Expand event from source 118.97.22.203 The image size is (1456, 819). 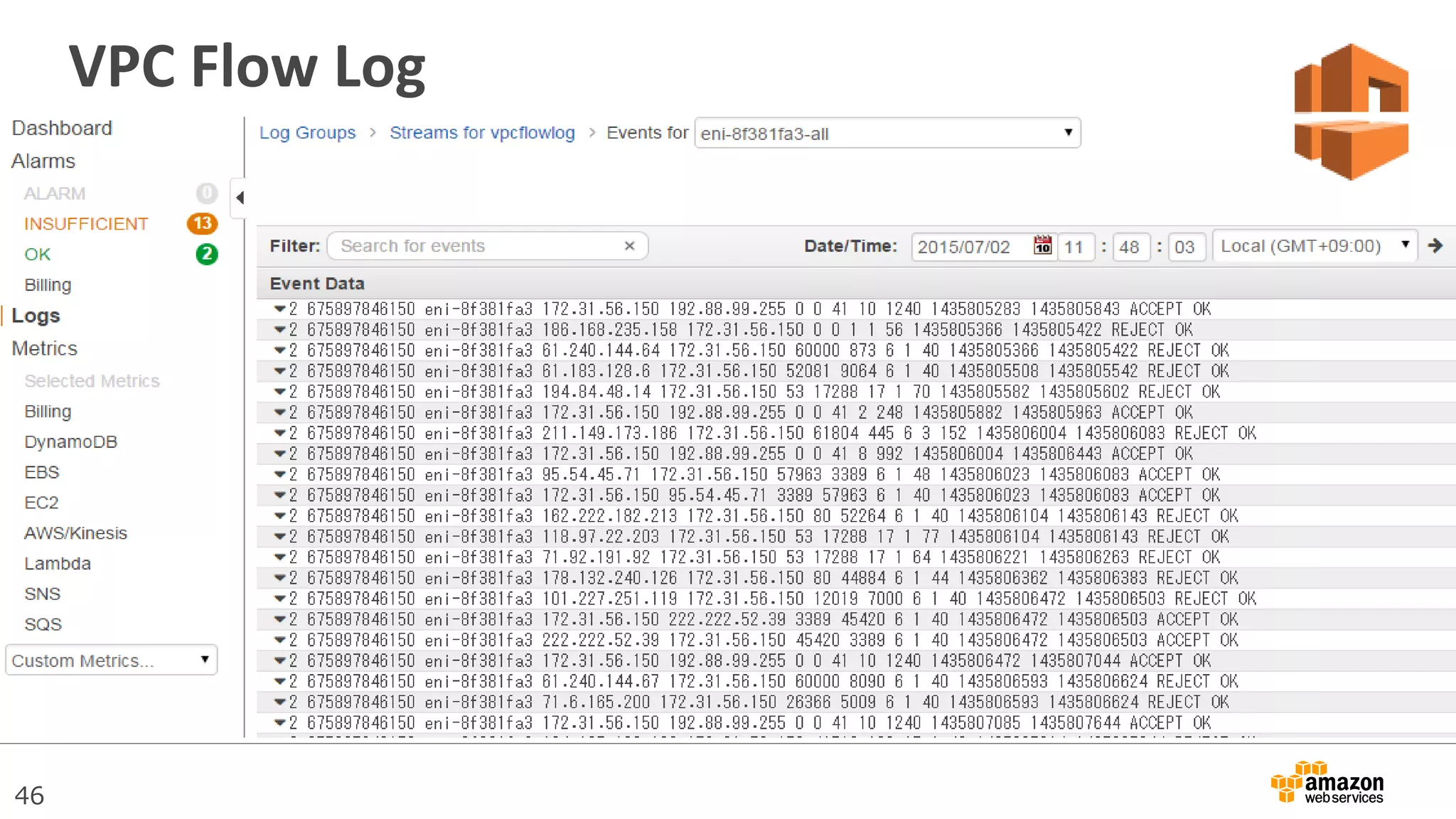point(279,536)
